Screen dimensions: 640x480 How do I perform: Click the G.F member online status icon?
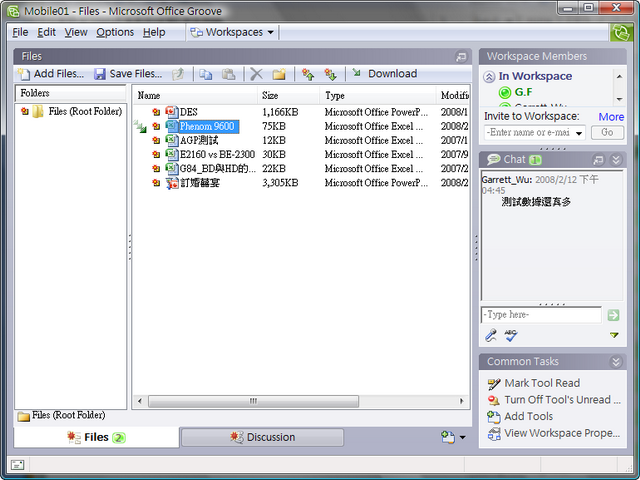click(x=505, y=93)
